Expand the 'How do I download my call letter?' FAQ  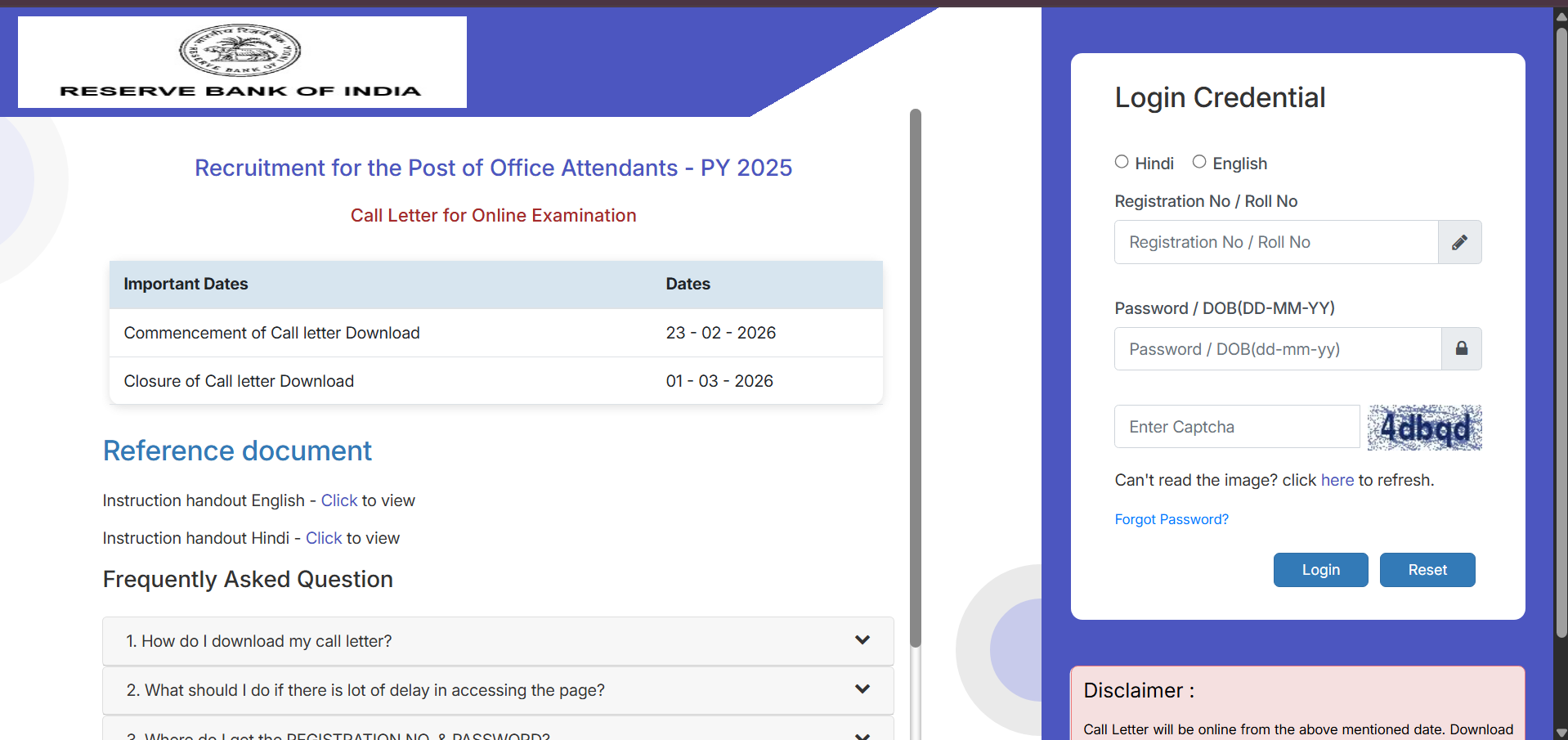[x=258, y=641]
